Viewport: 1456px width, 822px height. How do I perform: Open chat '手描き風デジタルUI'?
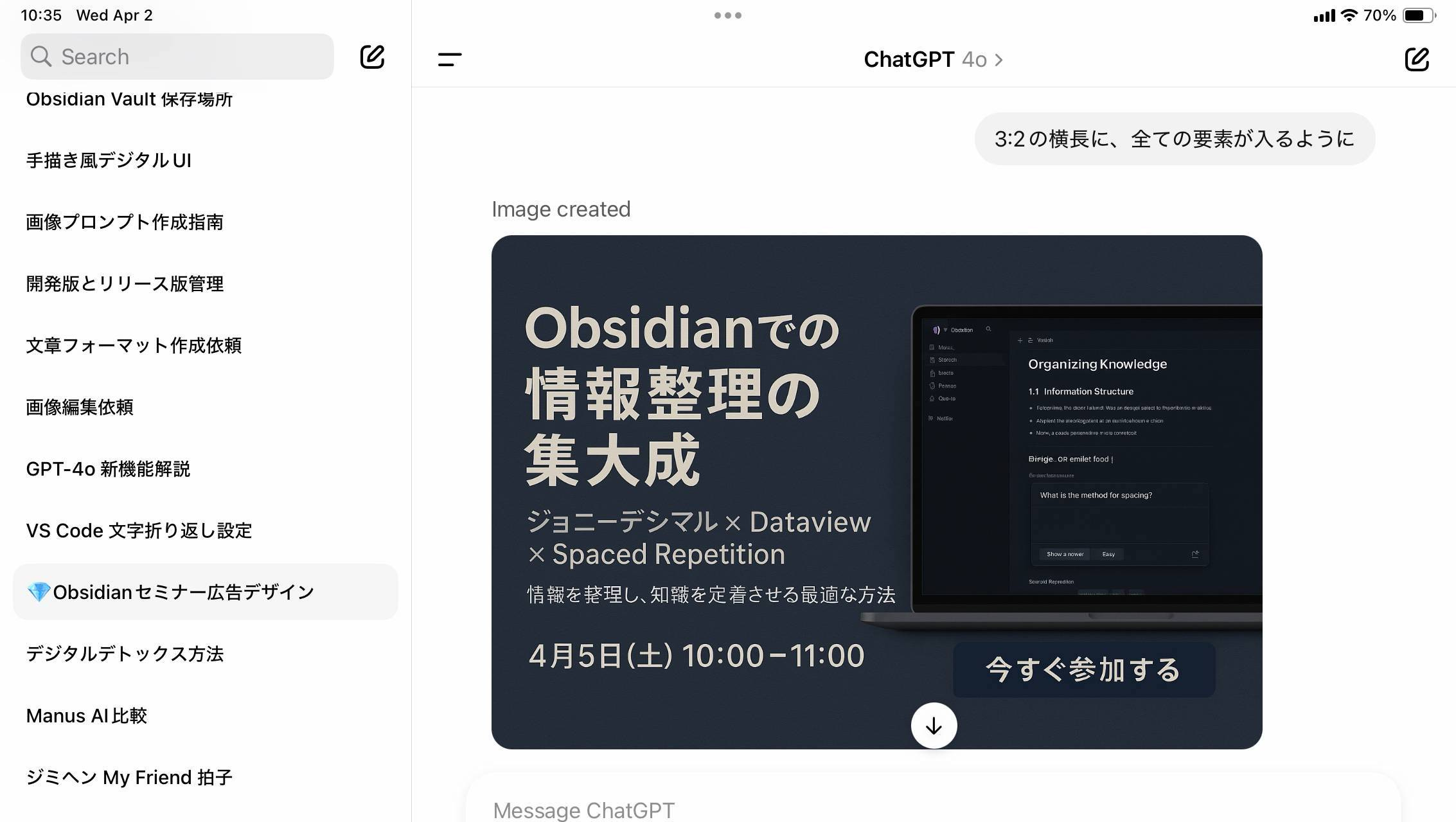coord(109,160)
